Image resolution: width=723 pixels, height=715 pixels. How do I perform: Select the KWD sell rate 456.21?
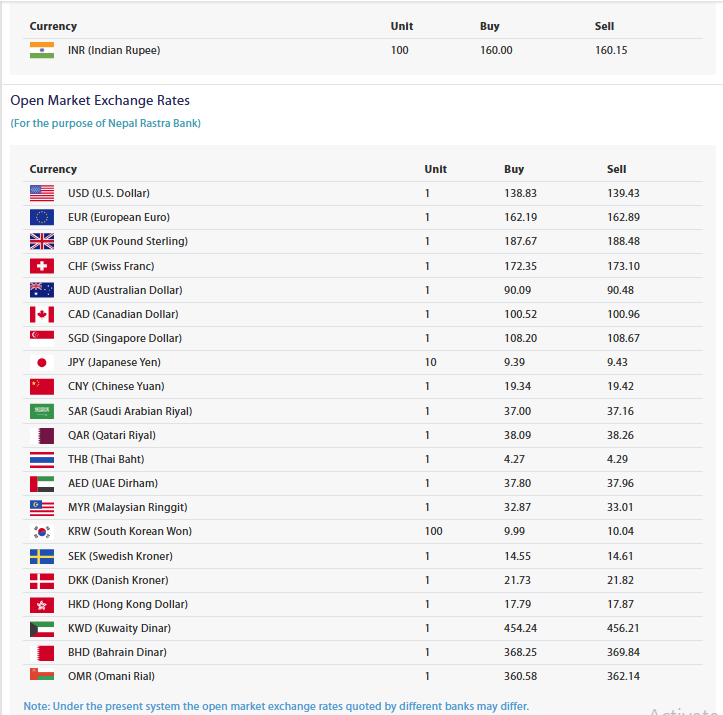point(623,628)
